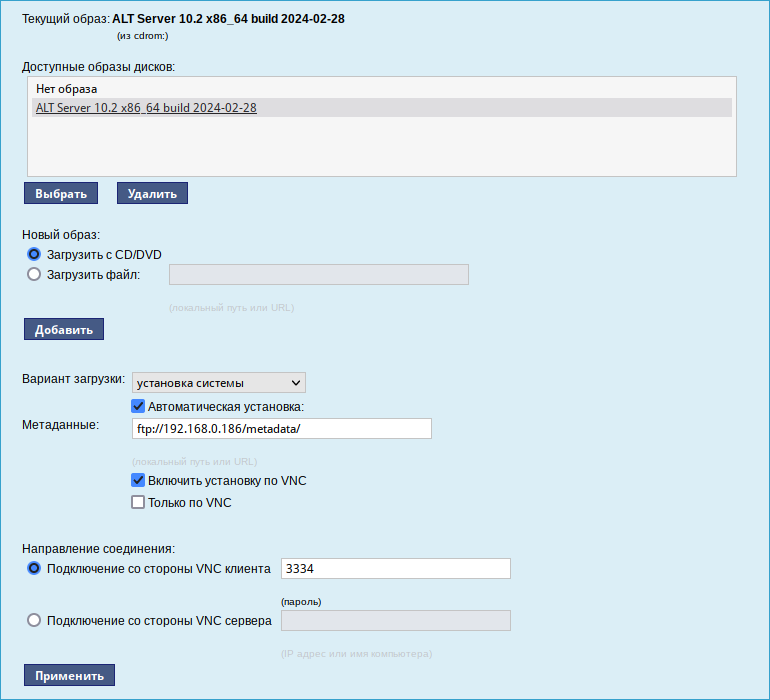770x700 pixels.
Task: Click the 'Выбрать' button
Action: [x=61, y=193]
